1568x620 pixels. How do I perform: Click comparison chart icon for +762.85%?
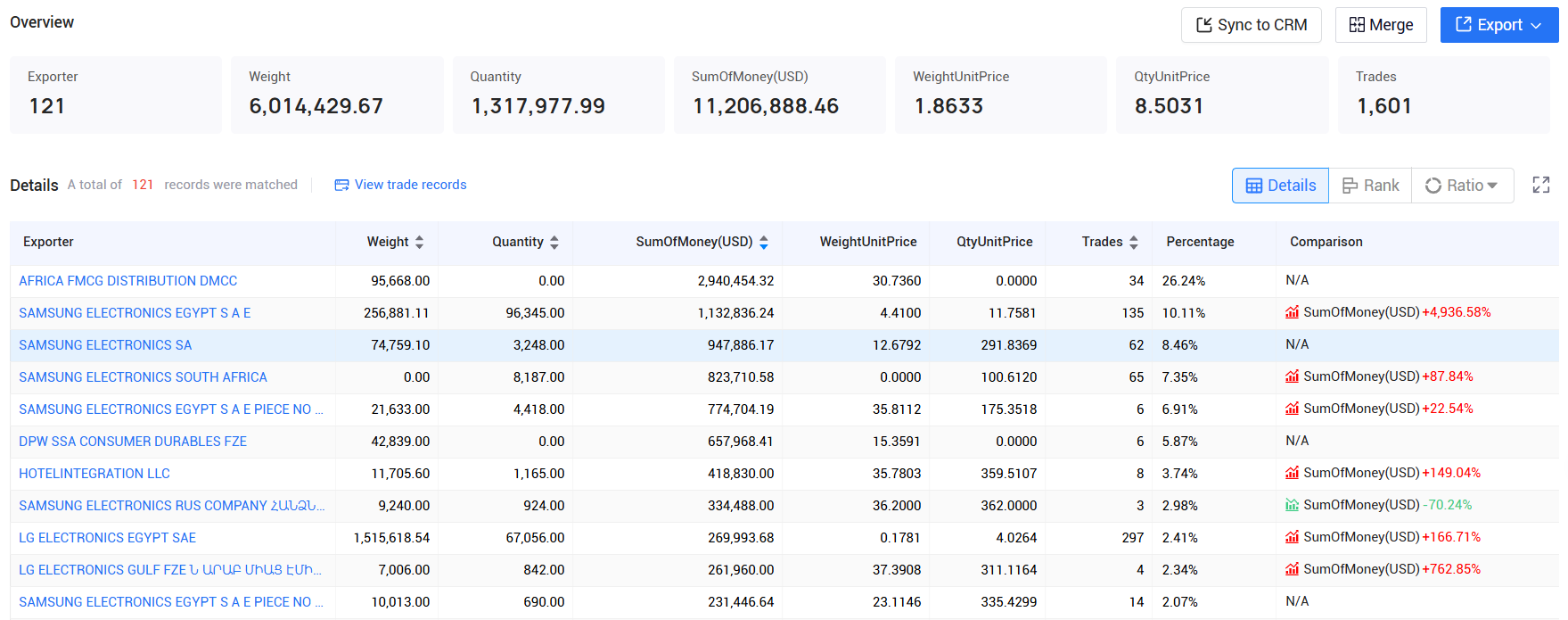(1292, 569)
